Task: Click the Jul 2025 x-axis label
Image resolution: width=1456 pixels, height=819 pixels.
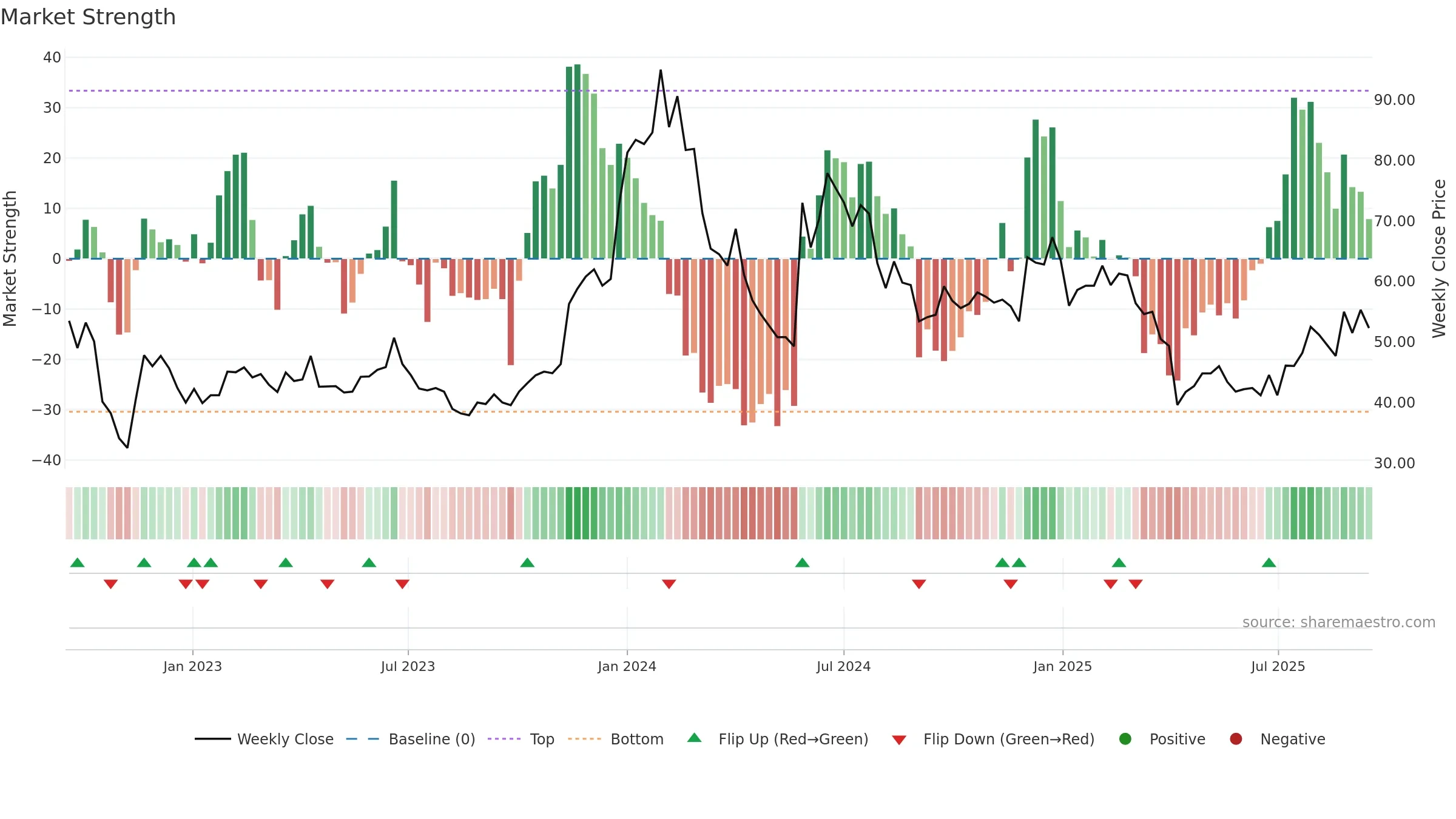Action: point(1278,666)
